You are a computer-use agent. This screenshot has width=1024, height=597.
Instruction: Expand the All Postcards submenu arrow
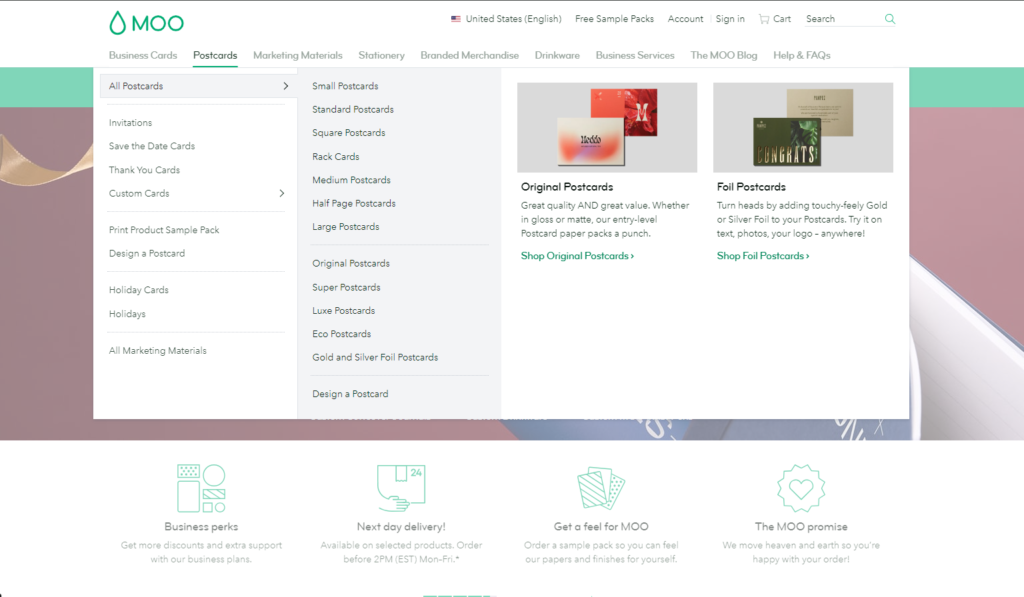[x=285, y=86]
